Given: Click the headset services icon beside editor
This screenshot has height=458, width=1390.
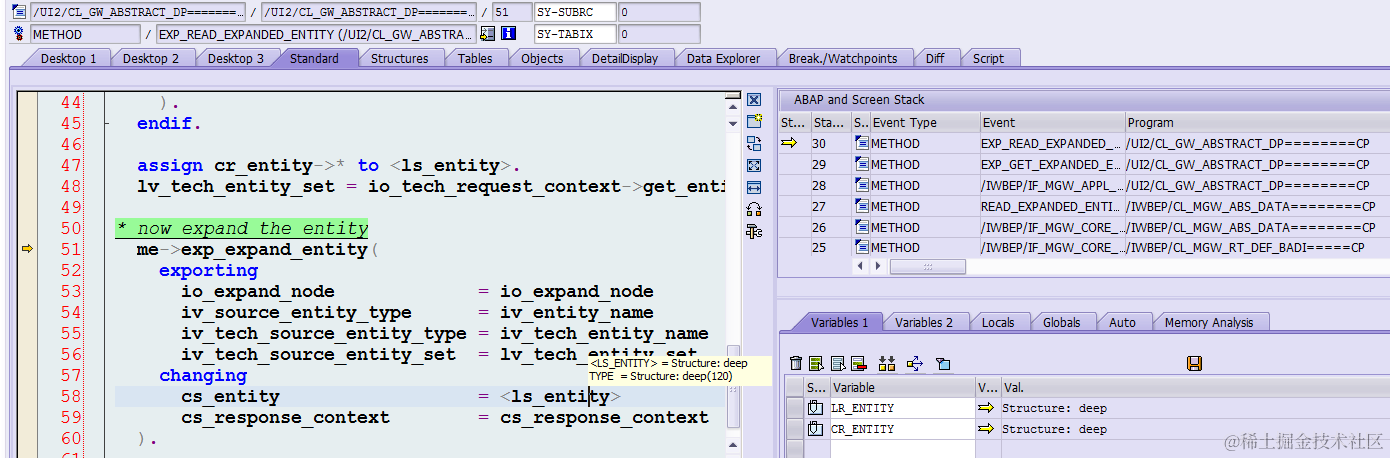Looking at the screenshot, I should coord(754,209).
